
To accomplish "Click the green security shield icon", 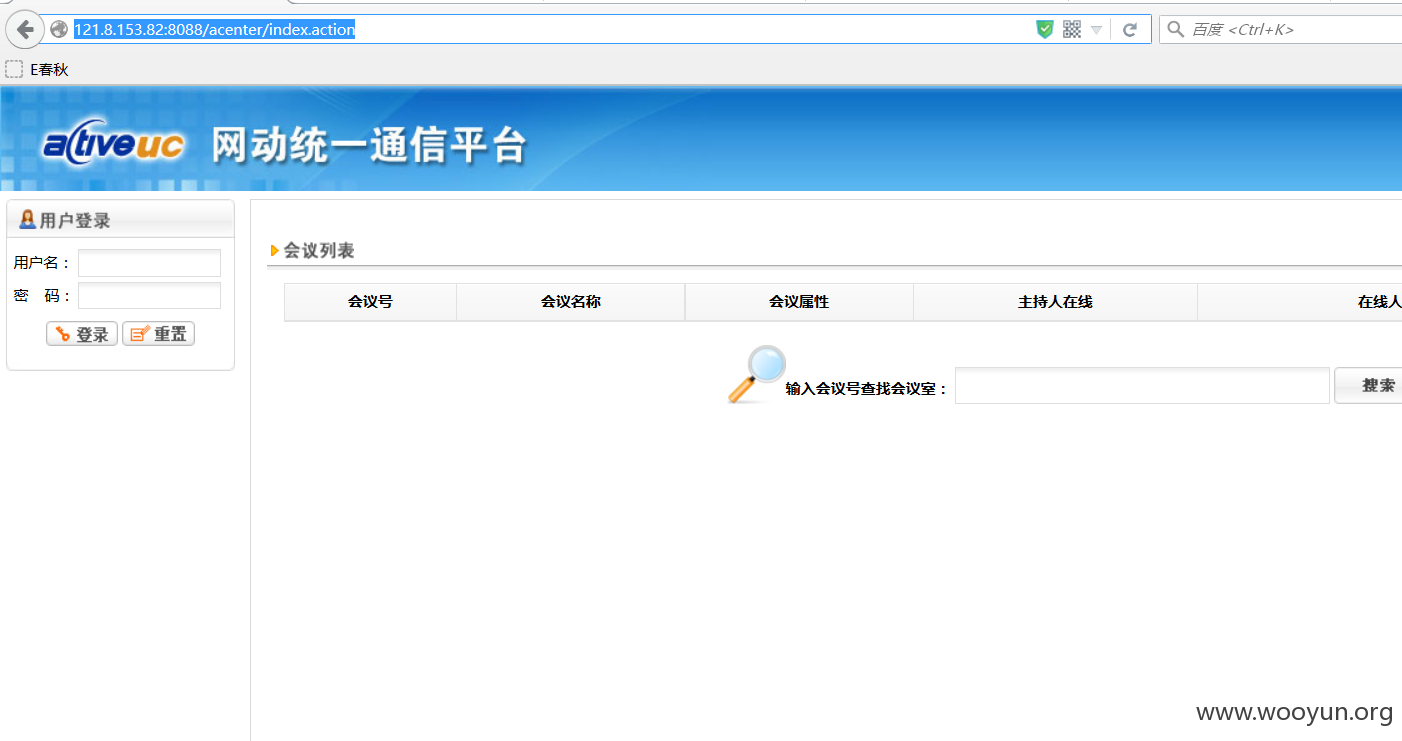I will (1045, 29).
